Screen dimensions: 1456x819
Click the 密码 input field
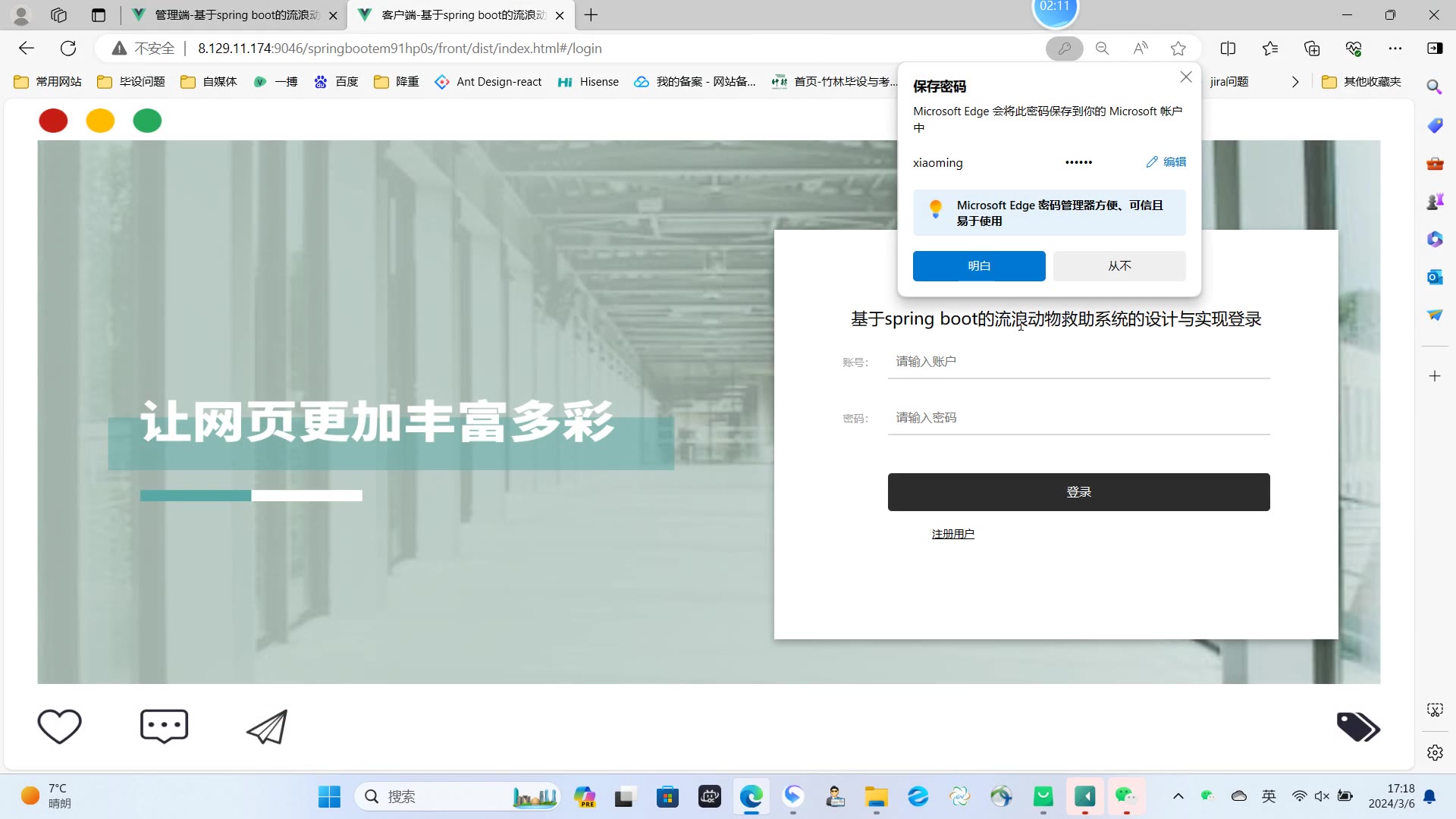[x=1078, y=418]
